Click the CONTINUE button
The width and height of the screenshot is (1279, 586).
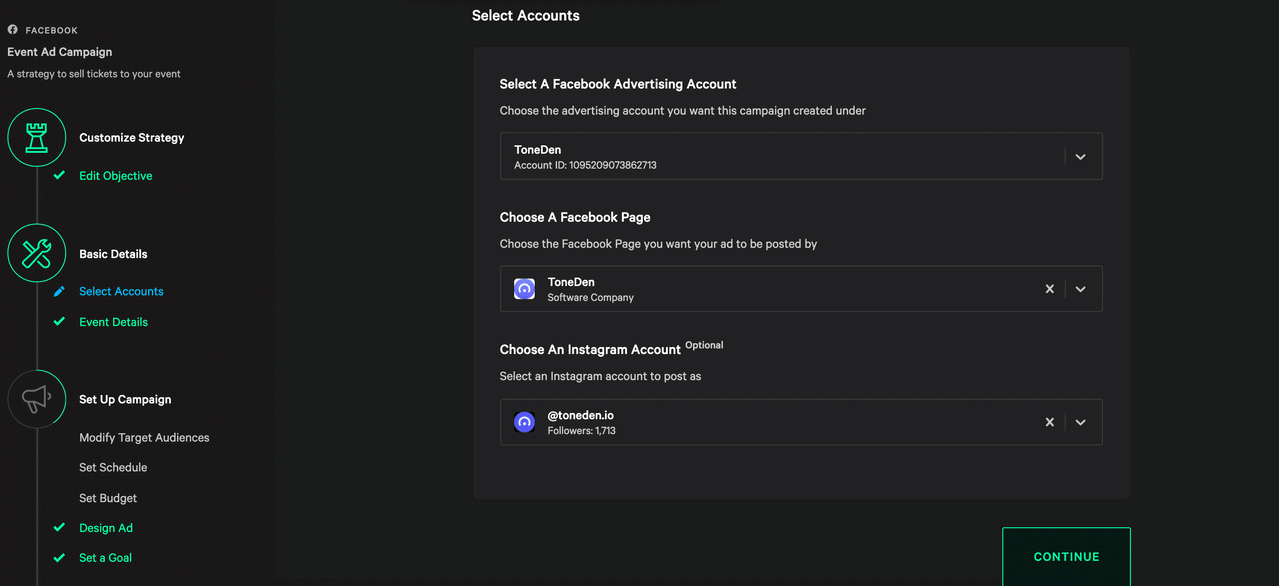pyautogui.click(x=1066, y=556)
